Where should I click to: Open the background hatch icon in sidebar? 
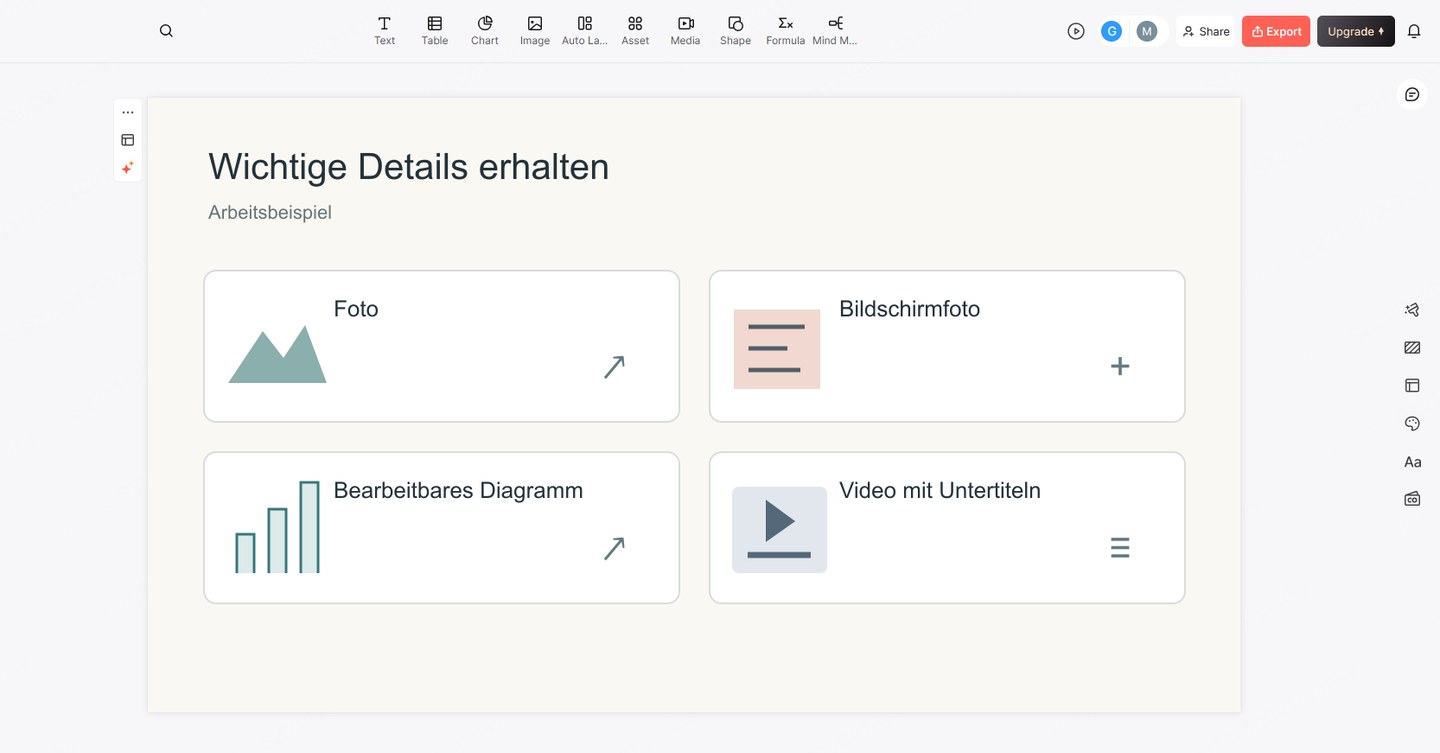pyautogui.click(x=1412, y=348)
